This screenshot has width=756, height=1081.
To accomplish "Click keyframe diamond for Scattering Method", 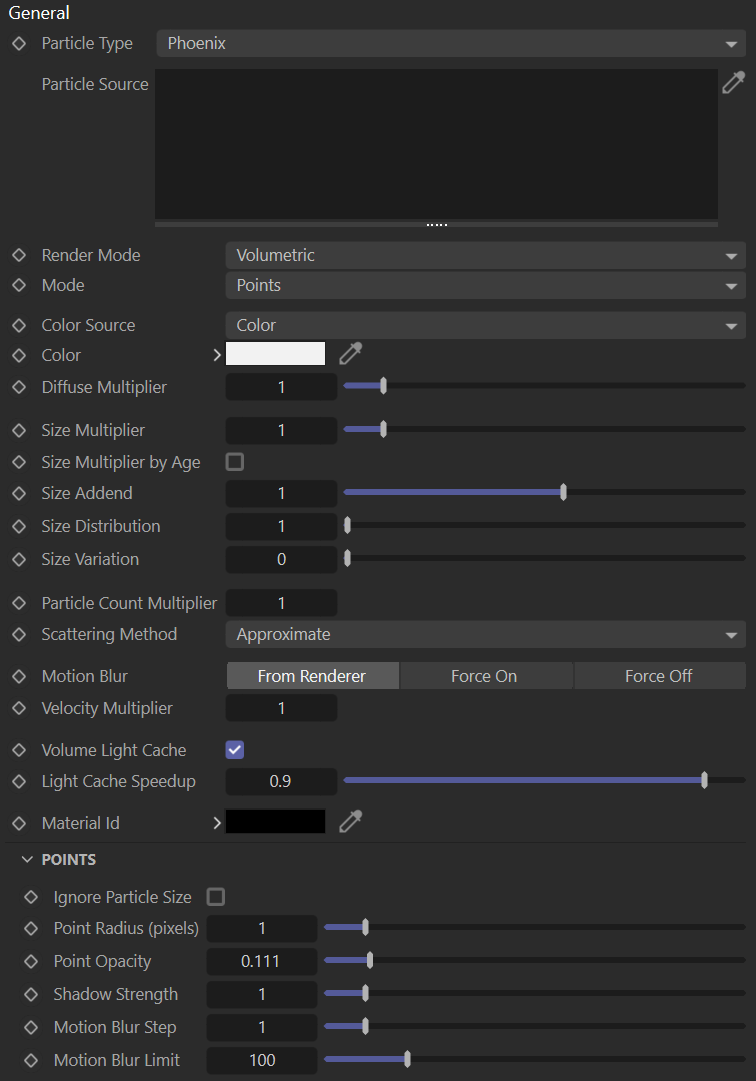I will [19, 634].
